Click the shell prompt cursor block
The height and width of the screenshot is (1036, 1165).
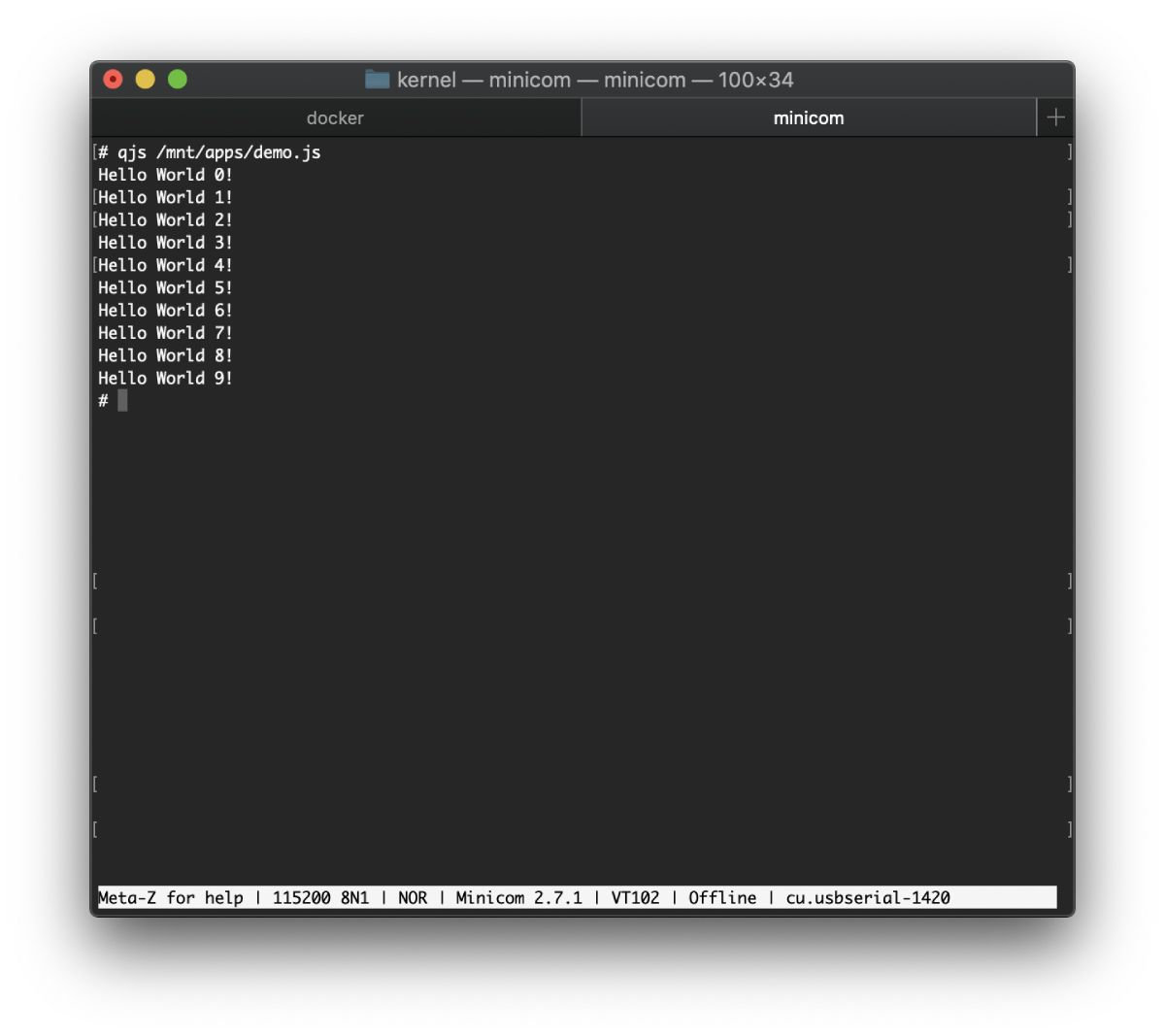[122, 400]
